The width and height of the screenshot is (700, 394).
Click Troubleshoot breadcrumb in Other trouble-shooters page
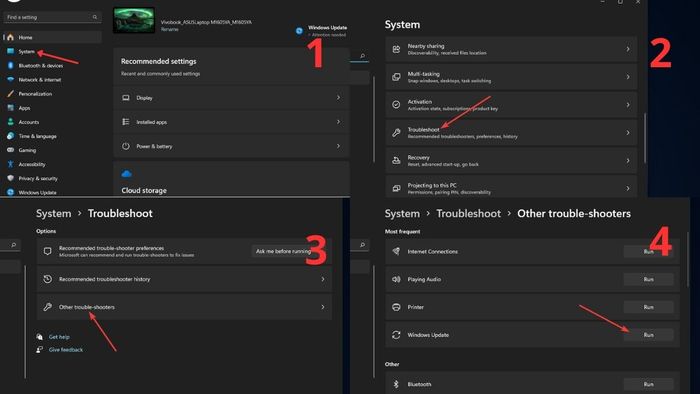click(x=468, y=213)
